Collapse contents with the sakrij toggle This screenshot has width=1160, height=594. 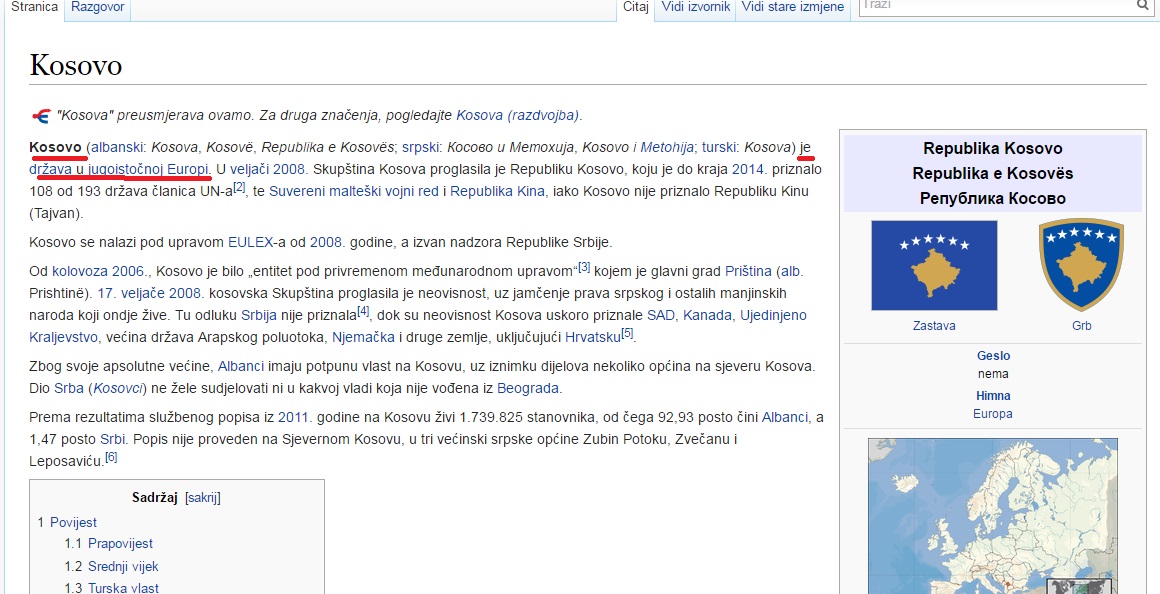tap(203, 498)
